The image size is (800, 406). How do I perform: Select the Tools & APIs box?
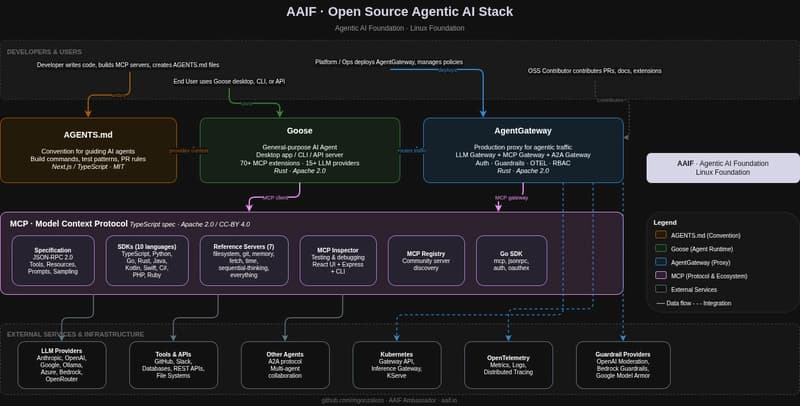click(173, 365)
